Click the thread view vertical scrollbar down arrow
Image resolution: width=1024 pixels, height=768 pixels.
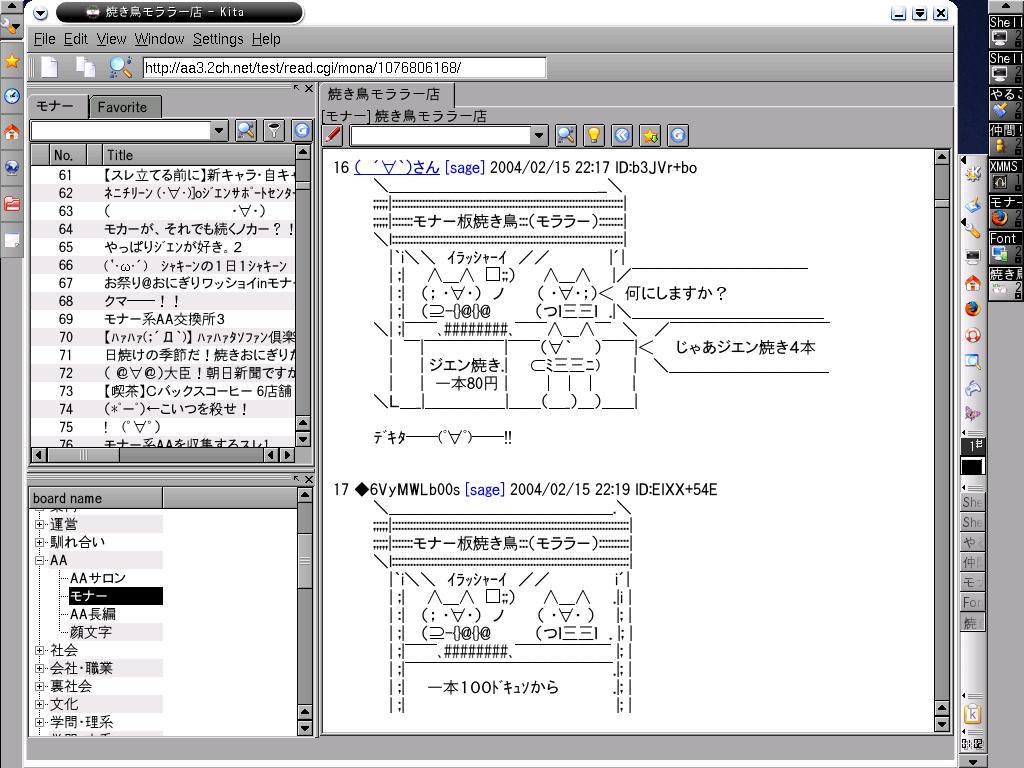click(942, 724)
